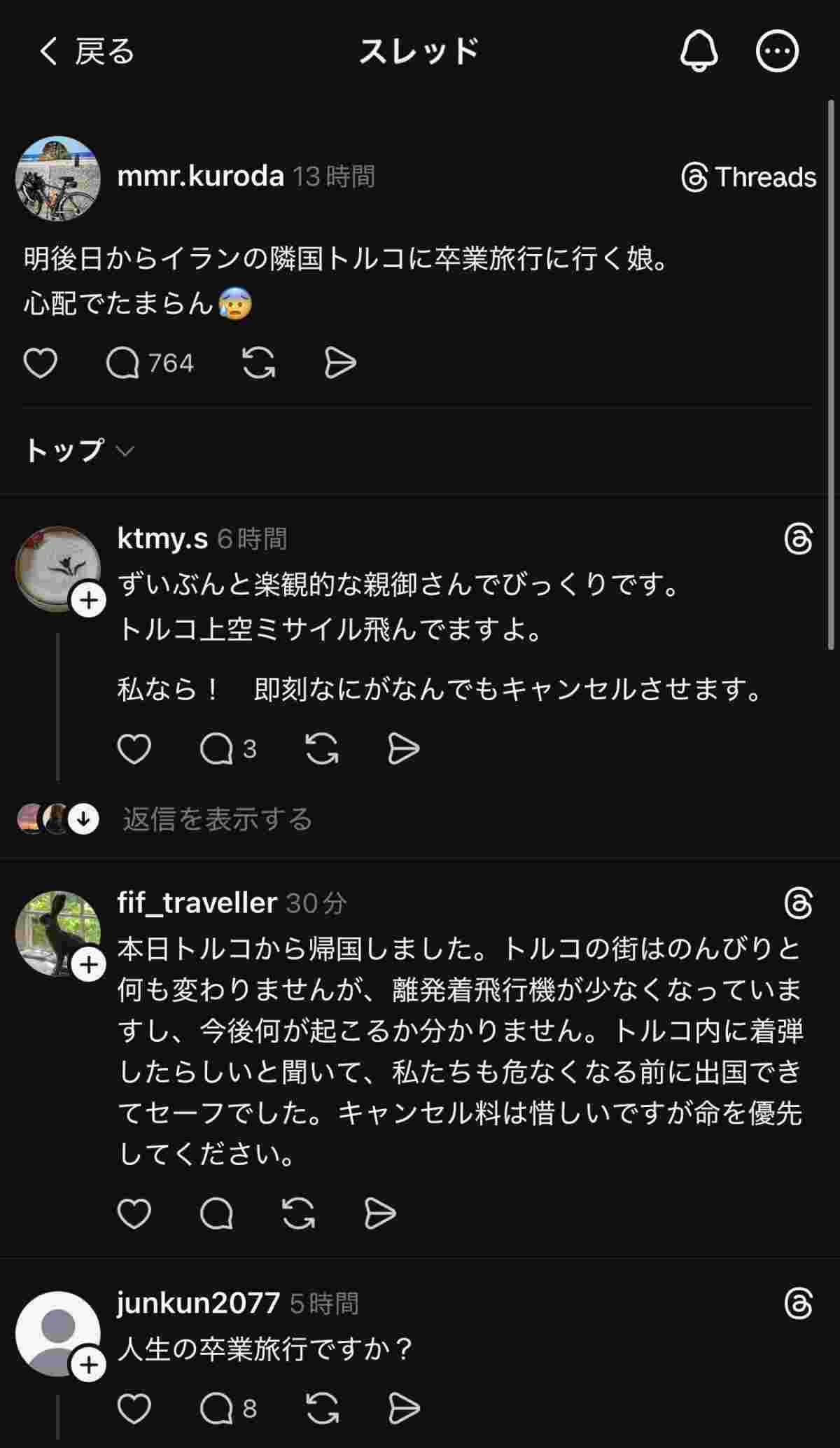Repost mmr.kuroda's post
840x1448 pixels.
(258, 363)
